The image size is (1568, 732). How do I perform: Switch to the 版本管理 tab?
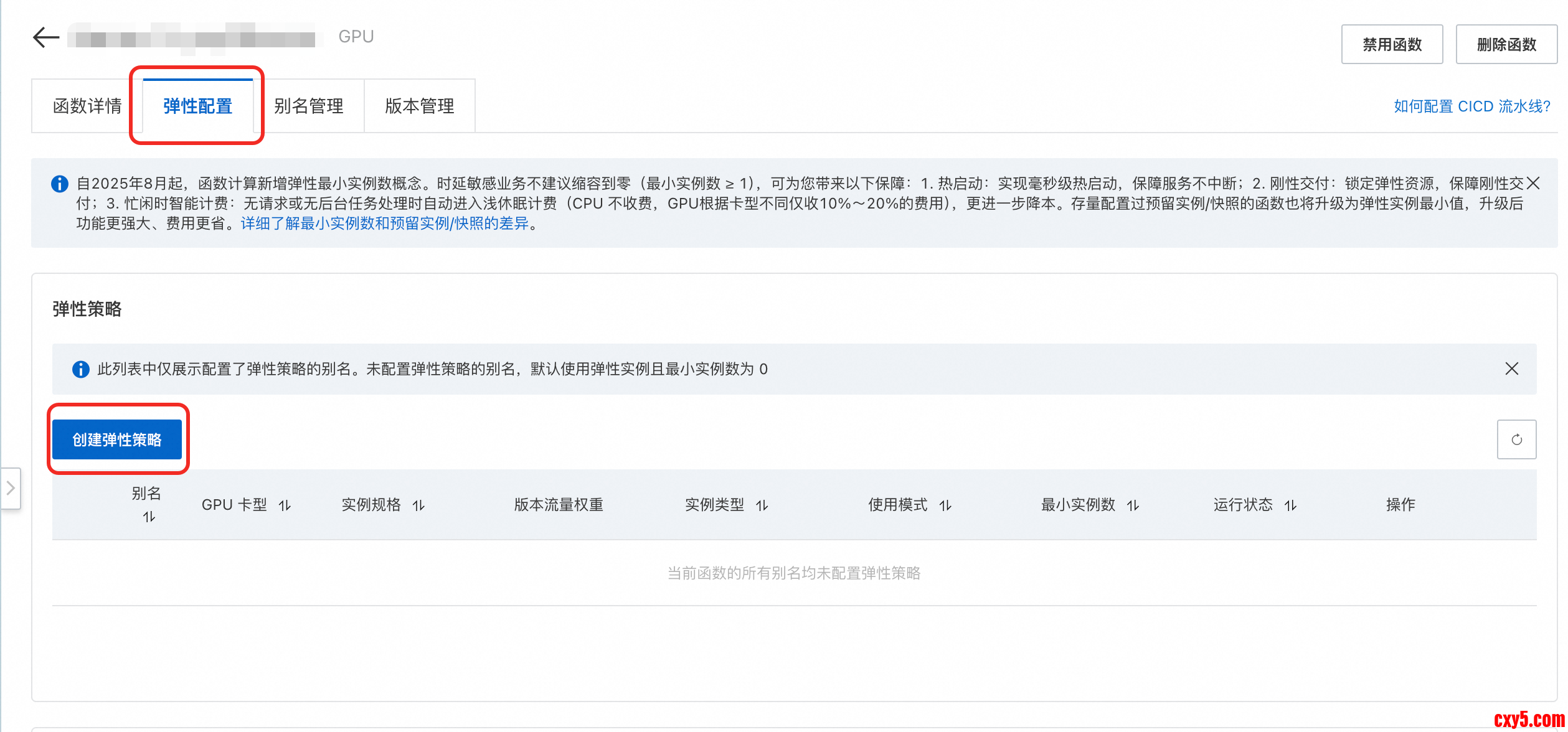tap(419, 106)
